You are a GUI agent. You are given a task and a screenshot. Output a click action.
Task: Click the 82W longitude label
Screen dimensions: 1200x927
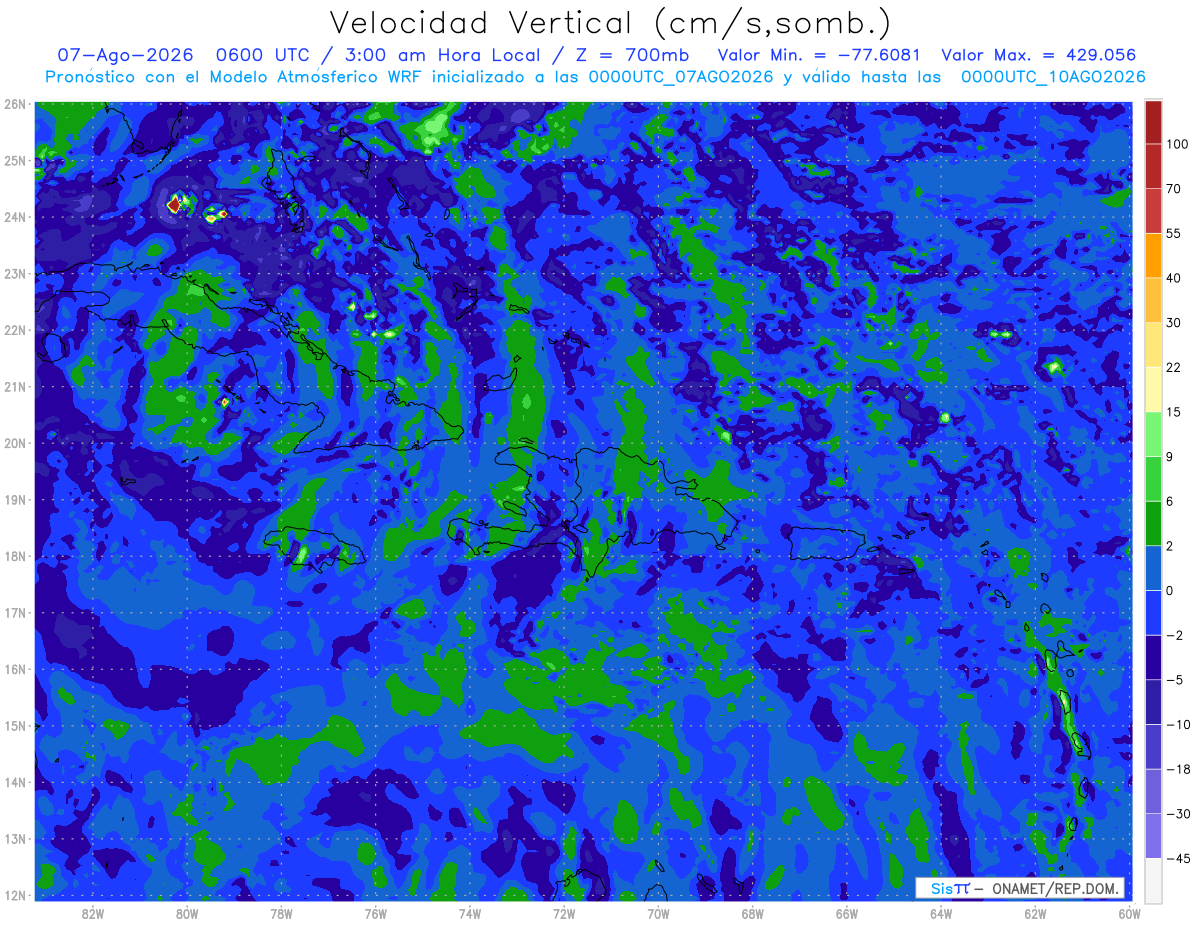pos(93,914)
